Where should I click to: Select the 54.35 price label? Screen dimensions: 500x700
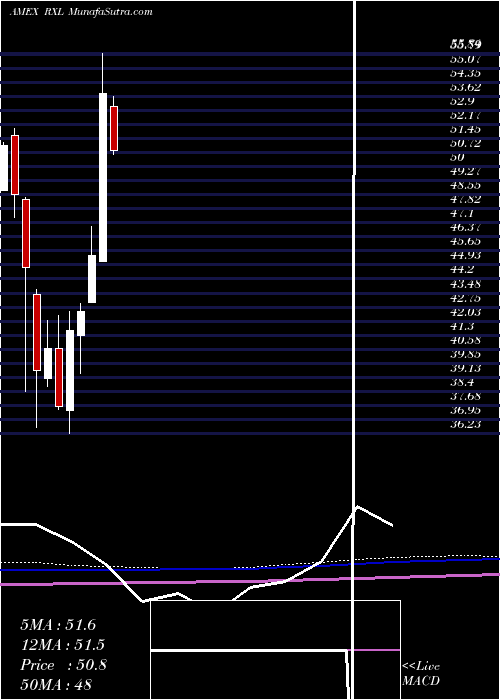[465, 72]
